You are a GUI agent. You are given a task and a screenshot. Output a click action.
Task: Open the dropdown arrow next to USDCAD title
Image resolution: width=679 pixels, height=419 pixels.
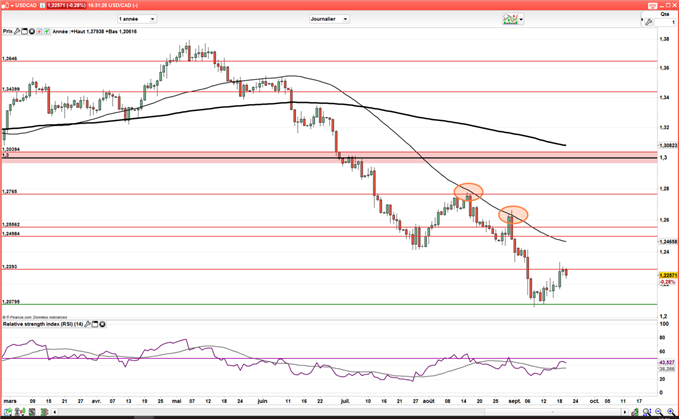[12, 5]
